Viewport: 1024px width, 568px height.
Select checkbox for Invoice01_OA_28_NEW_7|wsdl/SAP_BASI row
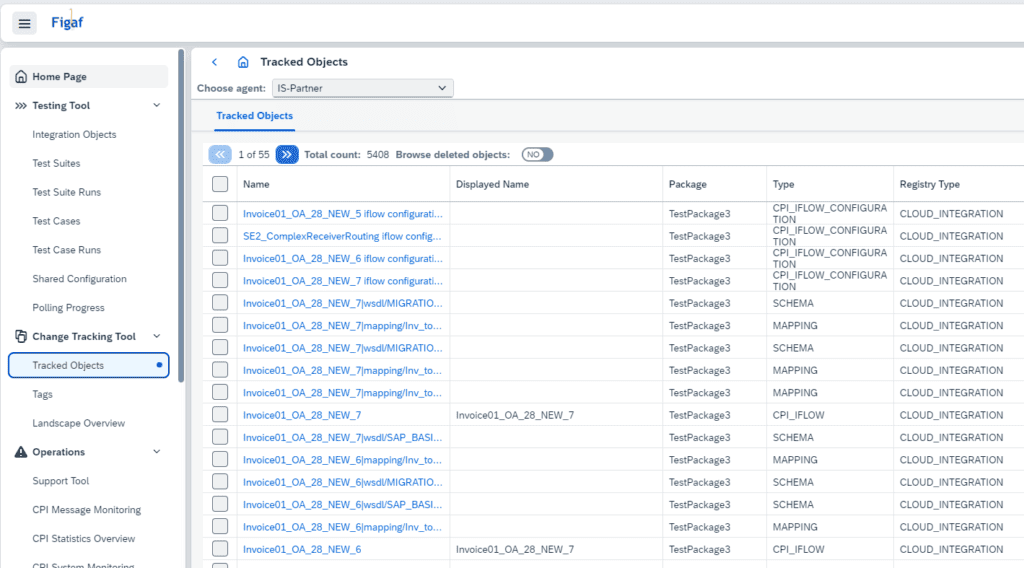click(x=220, y=437)
